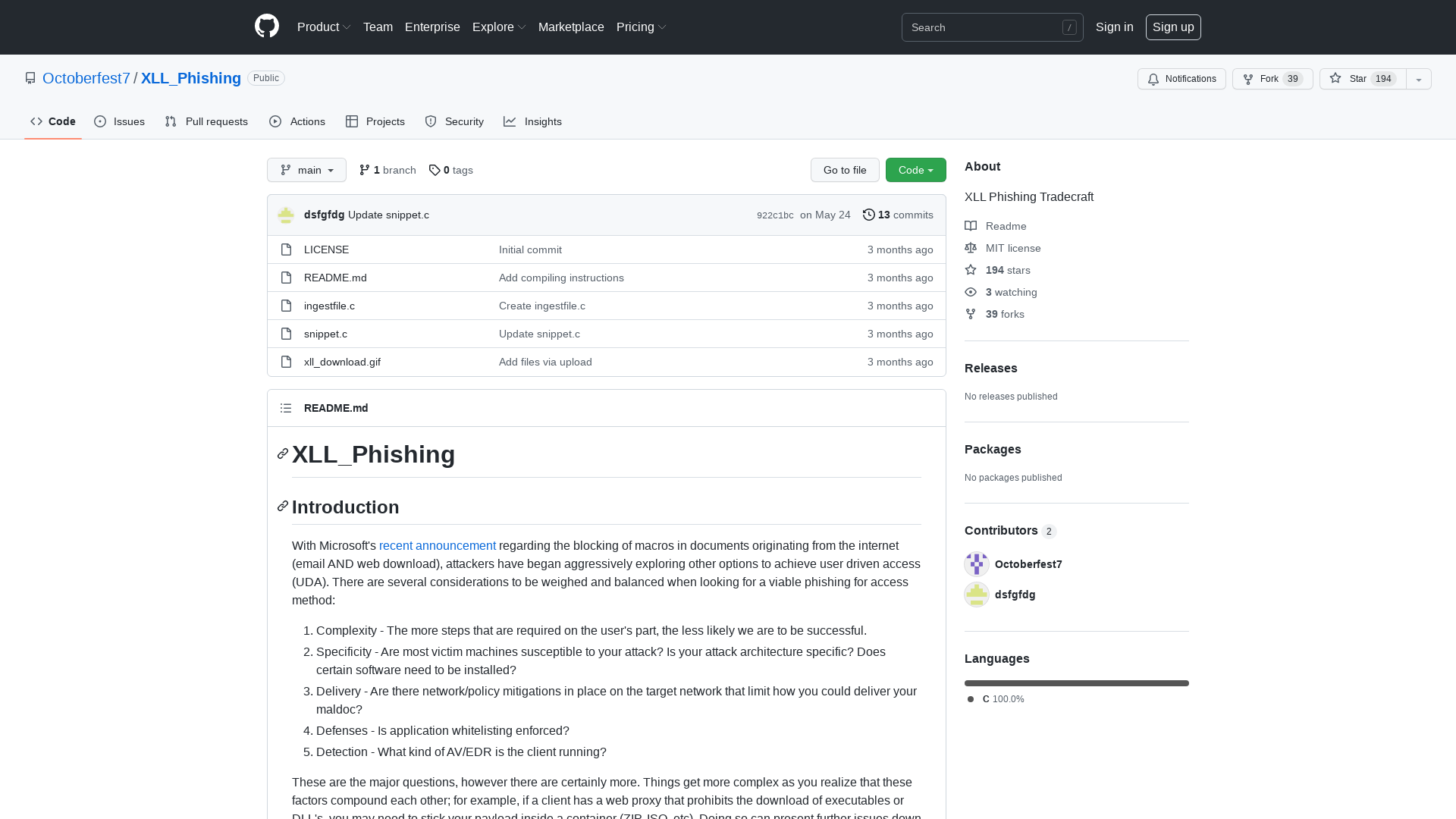This screenshot has width=1456, height=819.
Task: Switch to the Insights tab
Action: pyautogui.click(x=533, y=121)
